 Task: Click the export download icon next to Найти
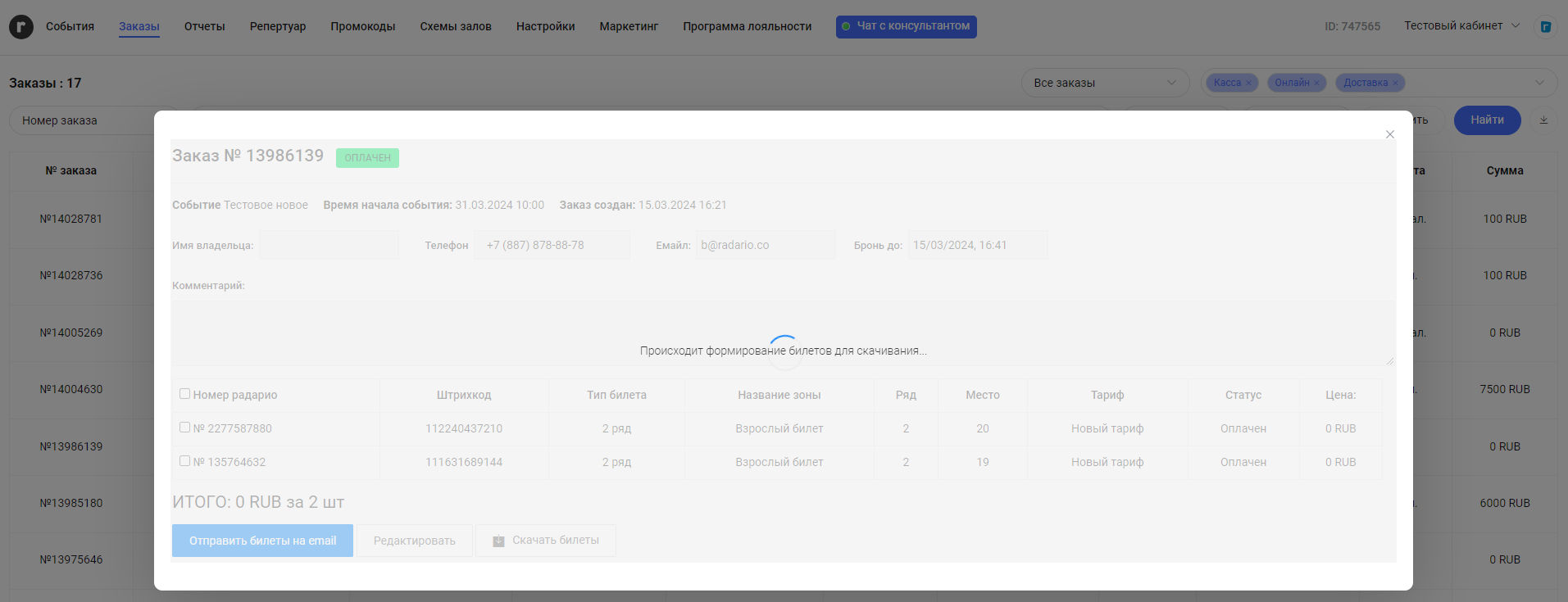(1543, 120)
